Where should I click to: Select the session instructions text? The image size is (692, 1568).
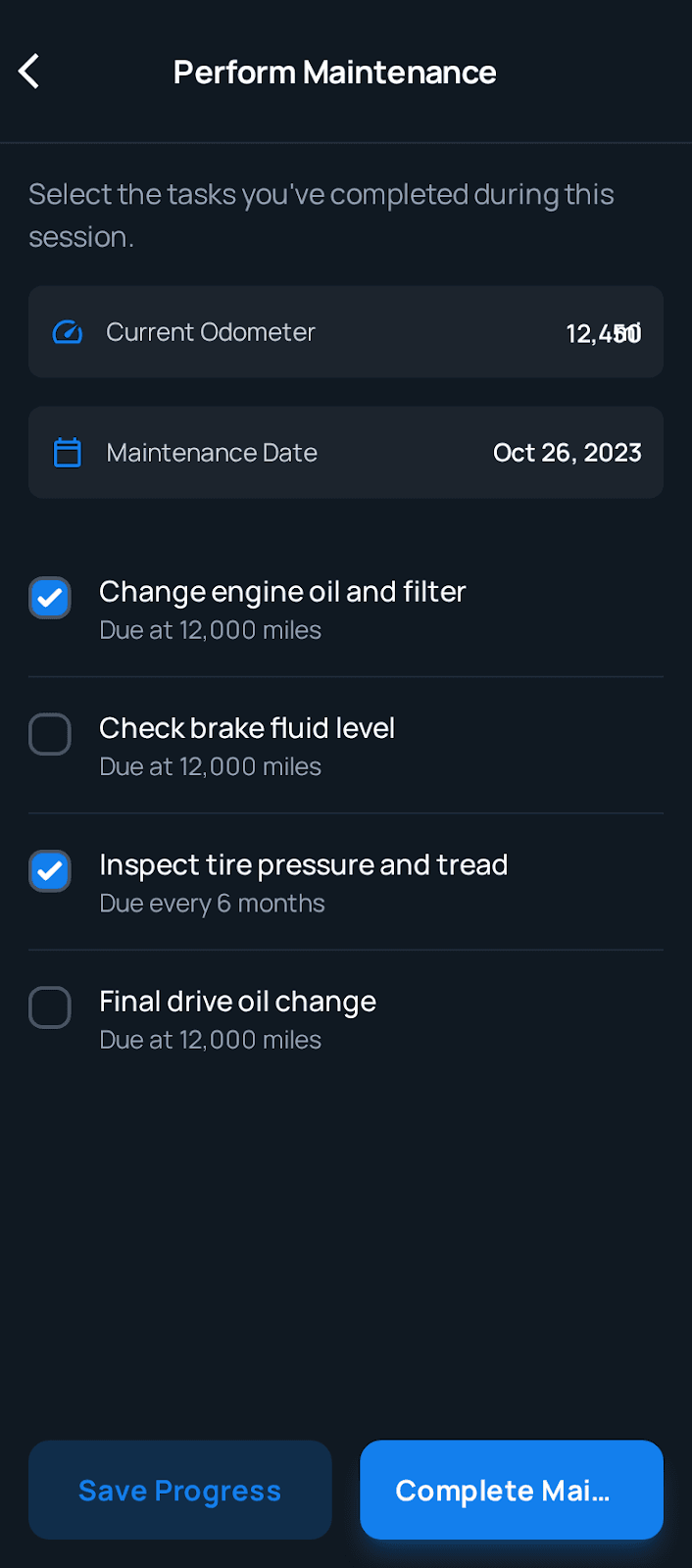point(321,215)
